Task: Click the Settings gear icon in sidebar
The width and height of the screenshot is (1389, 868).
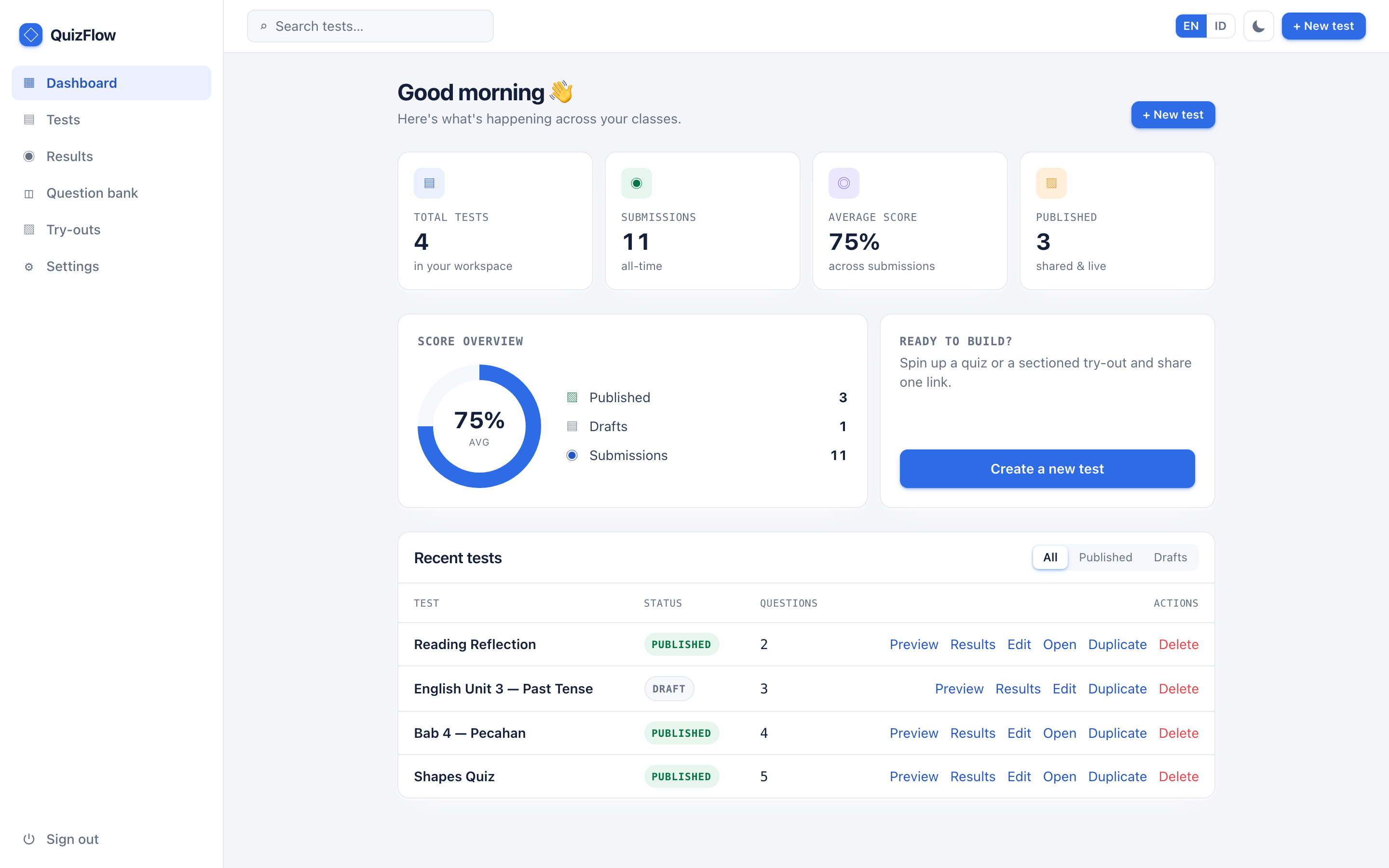Action: [29, 266]
